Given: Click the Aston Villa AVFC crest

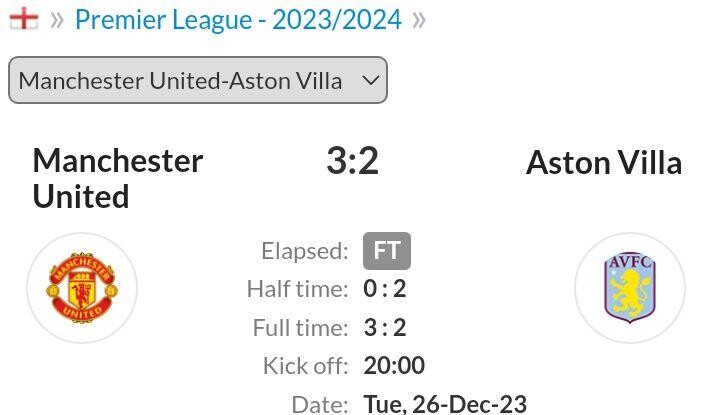Looking at the screenshot, I should pos(630,288).
